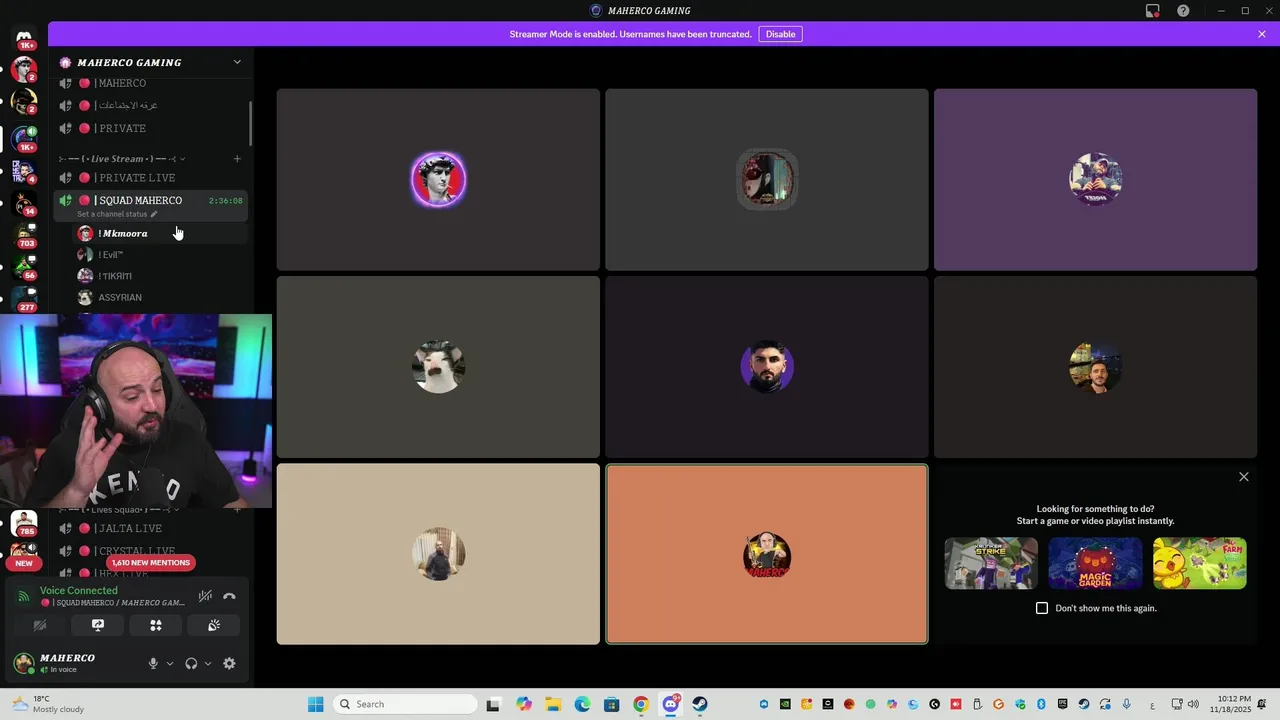
Task: Dismiss the Streamer Mode banner
Action: (1262, 34)
